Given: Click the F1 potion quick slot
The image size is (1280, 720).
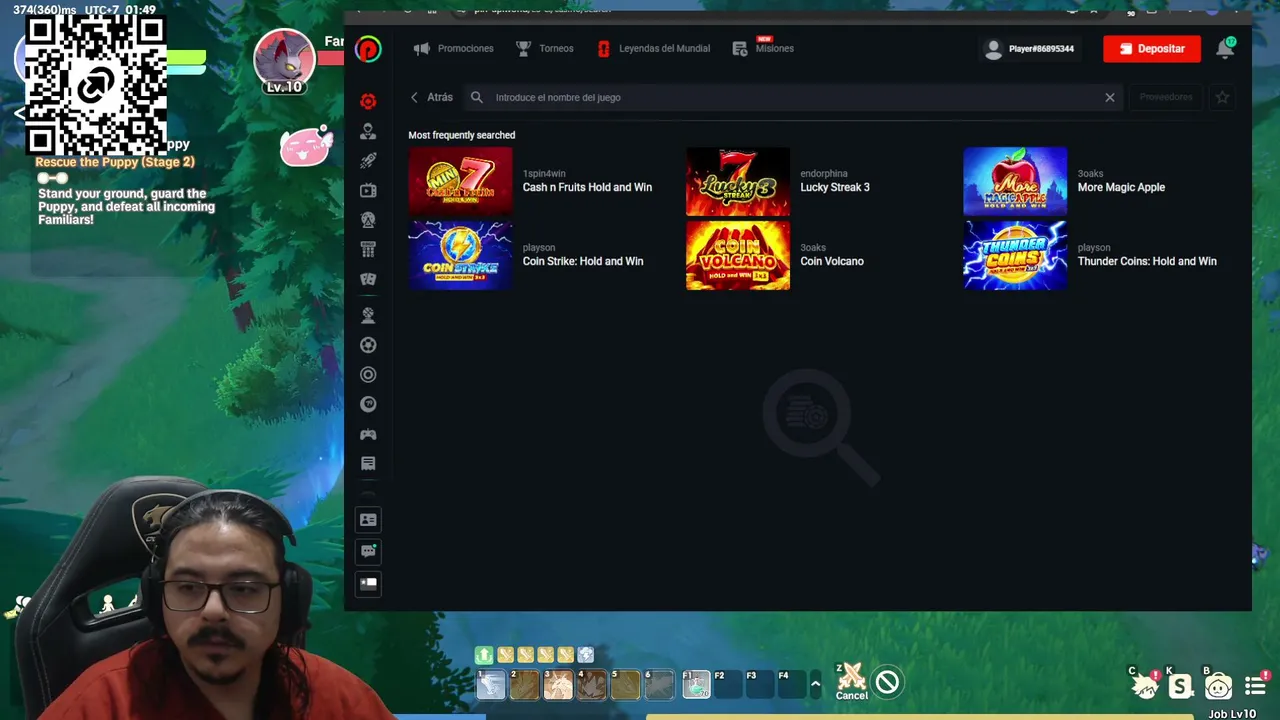Looking at the screenshot, I should (x=696, y=684).
